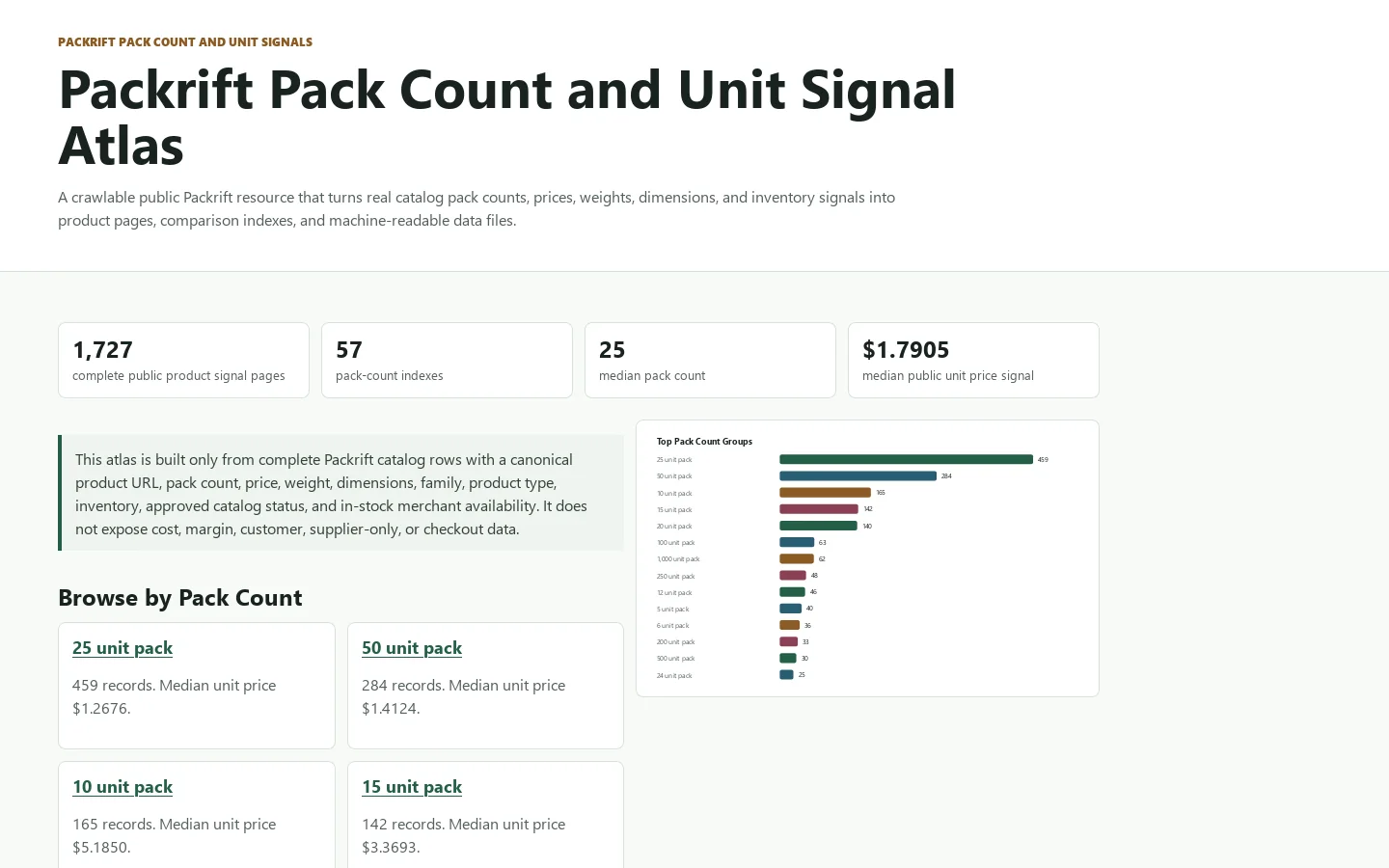Click the small brown 'PACKRIFT PACK COUNT AND UNIT SIGNALS' label
The image size is (1389, 868).
tap(185, 42)
